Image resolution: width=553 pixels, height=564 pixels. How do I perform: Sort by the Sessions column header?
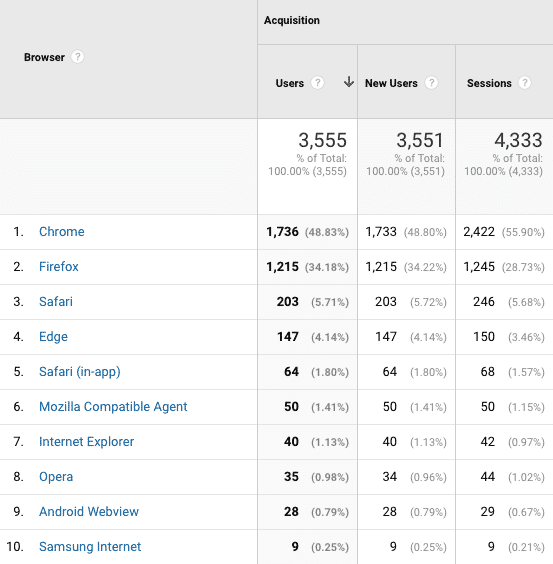pos(489,83)
